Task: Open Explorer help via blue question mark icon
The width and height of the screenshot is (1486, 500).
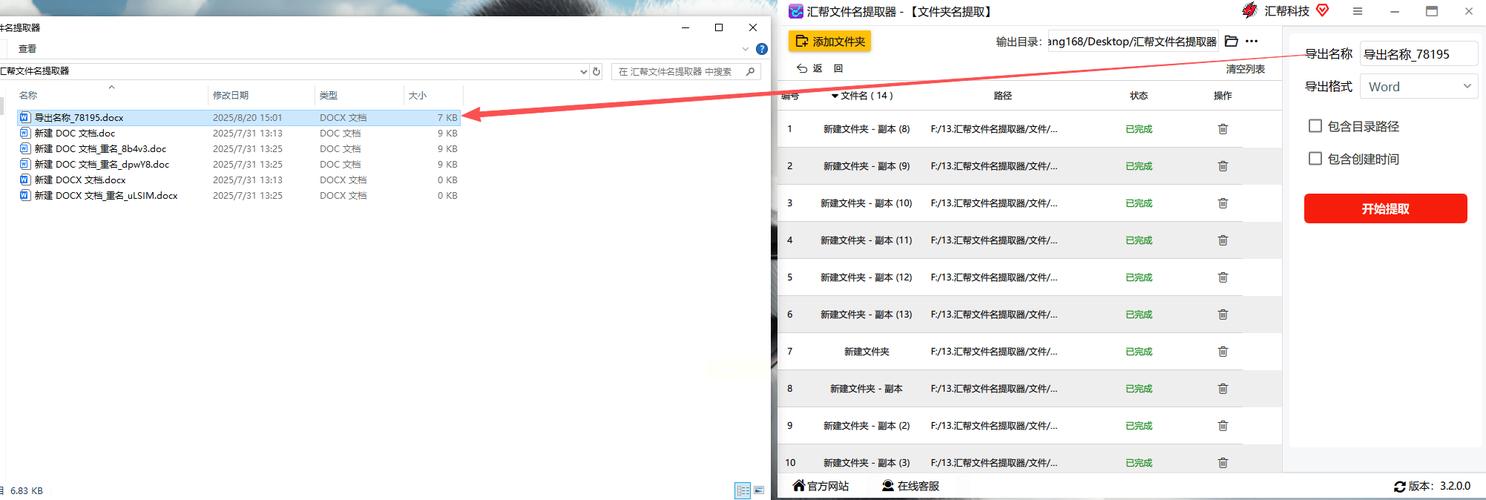Action: tap(761, 48)
